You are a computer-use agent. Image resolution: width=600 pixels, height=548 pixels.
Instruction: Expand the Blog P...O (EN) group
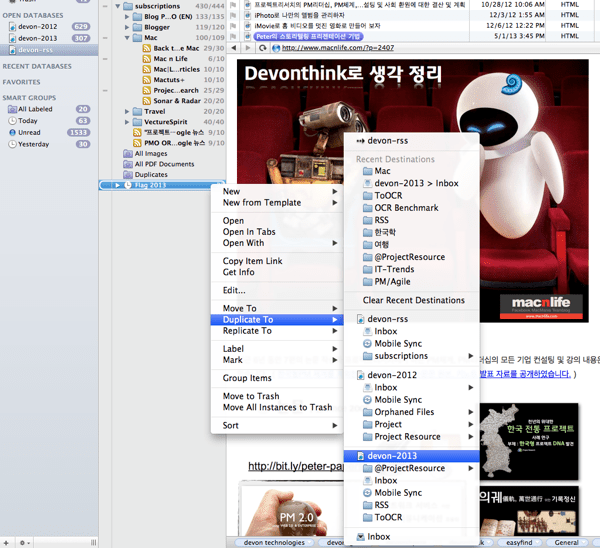click(x=127, y=17)
